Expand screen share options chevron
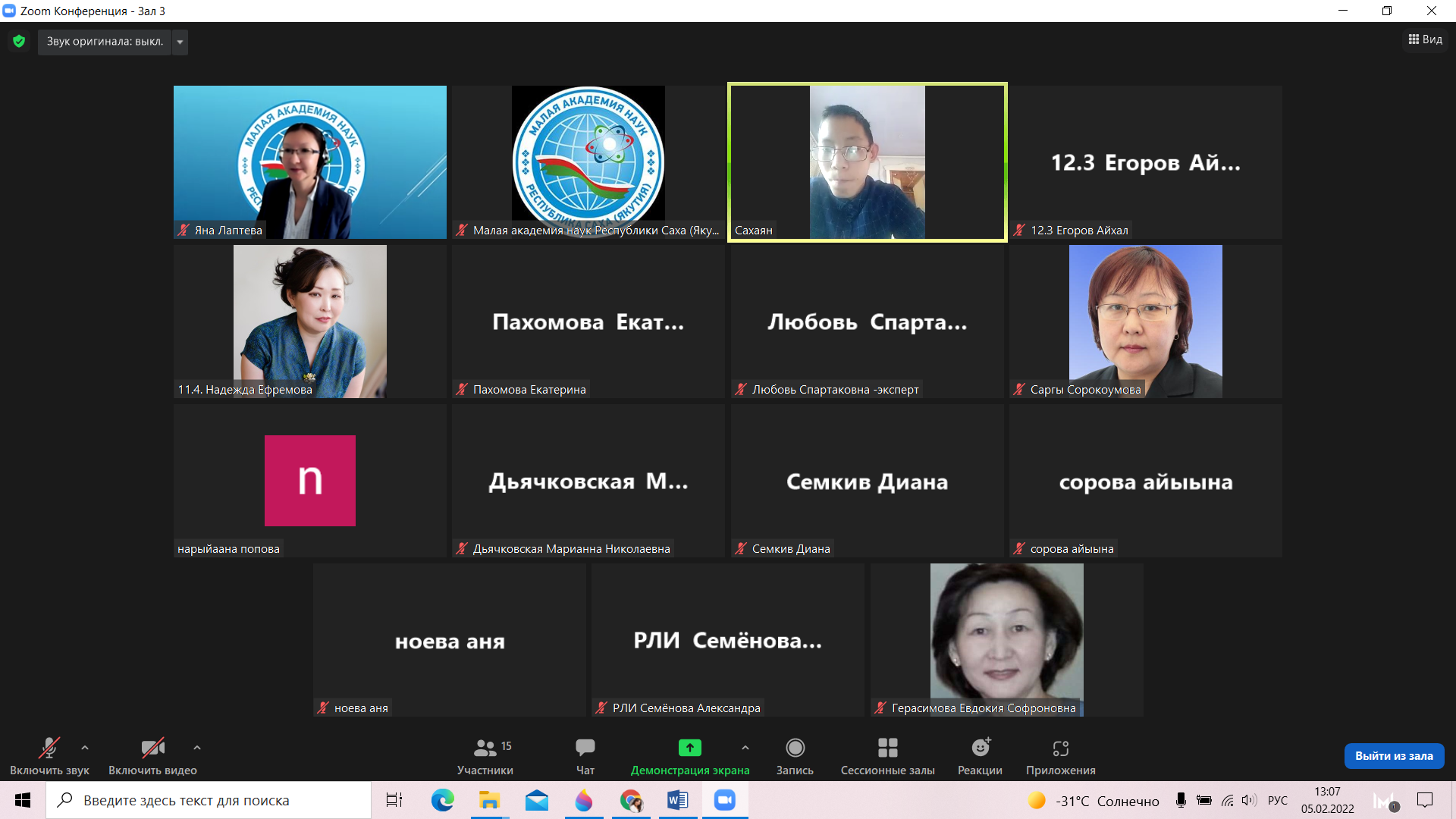The height and width of the screenshot is (819, 1456). [x=745, y=748]
